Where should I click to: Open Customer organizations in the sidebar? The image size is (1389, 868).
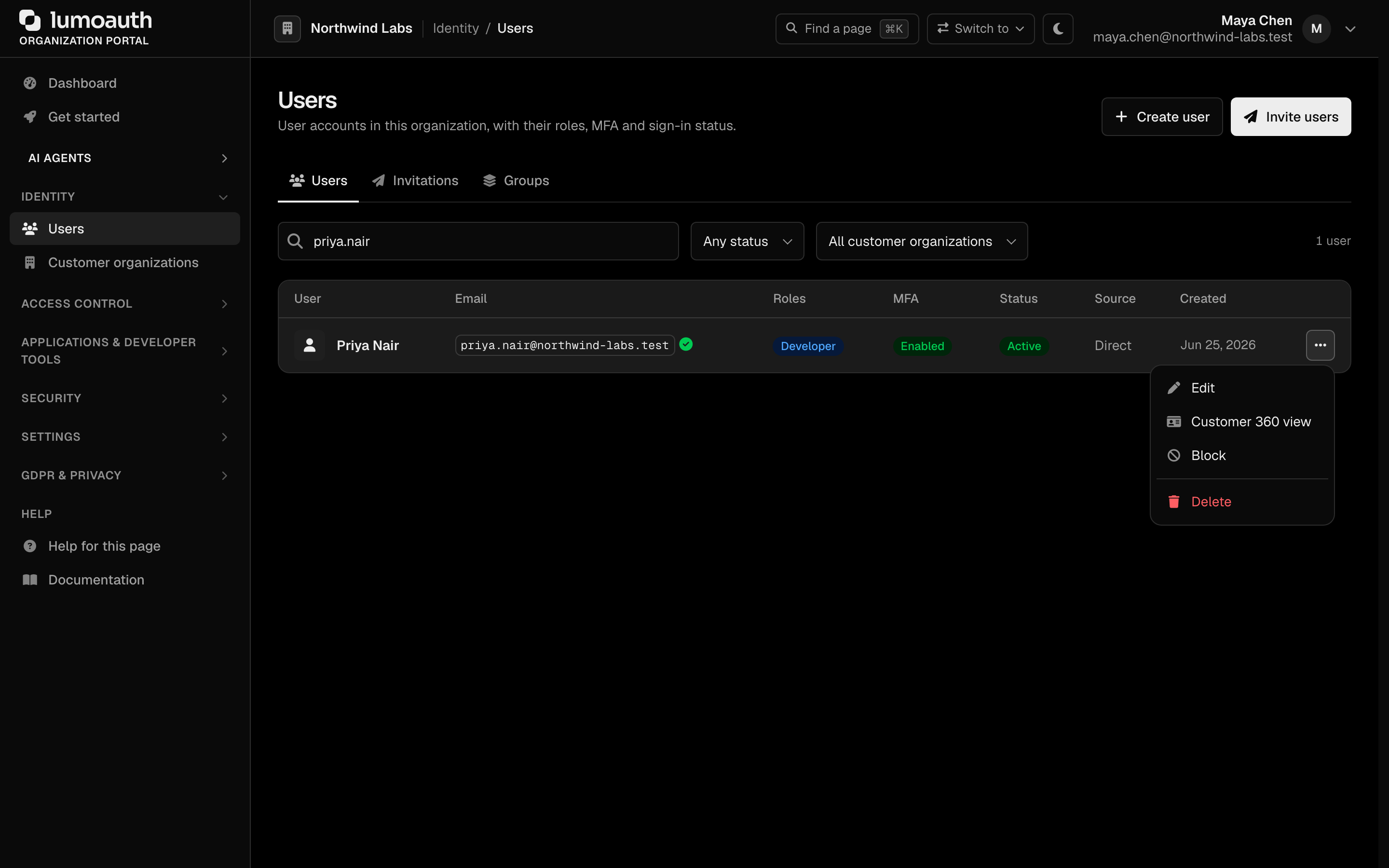pyautogui.click(x=124, y=262)
